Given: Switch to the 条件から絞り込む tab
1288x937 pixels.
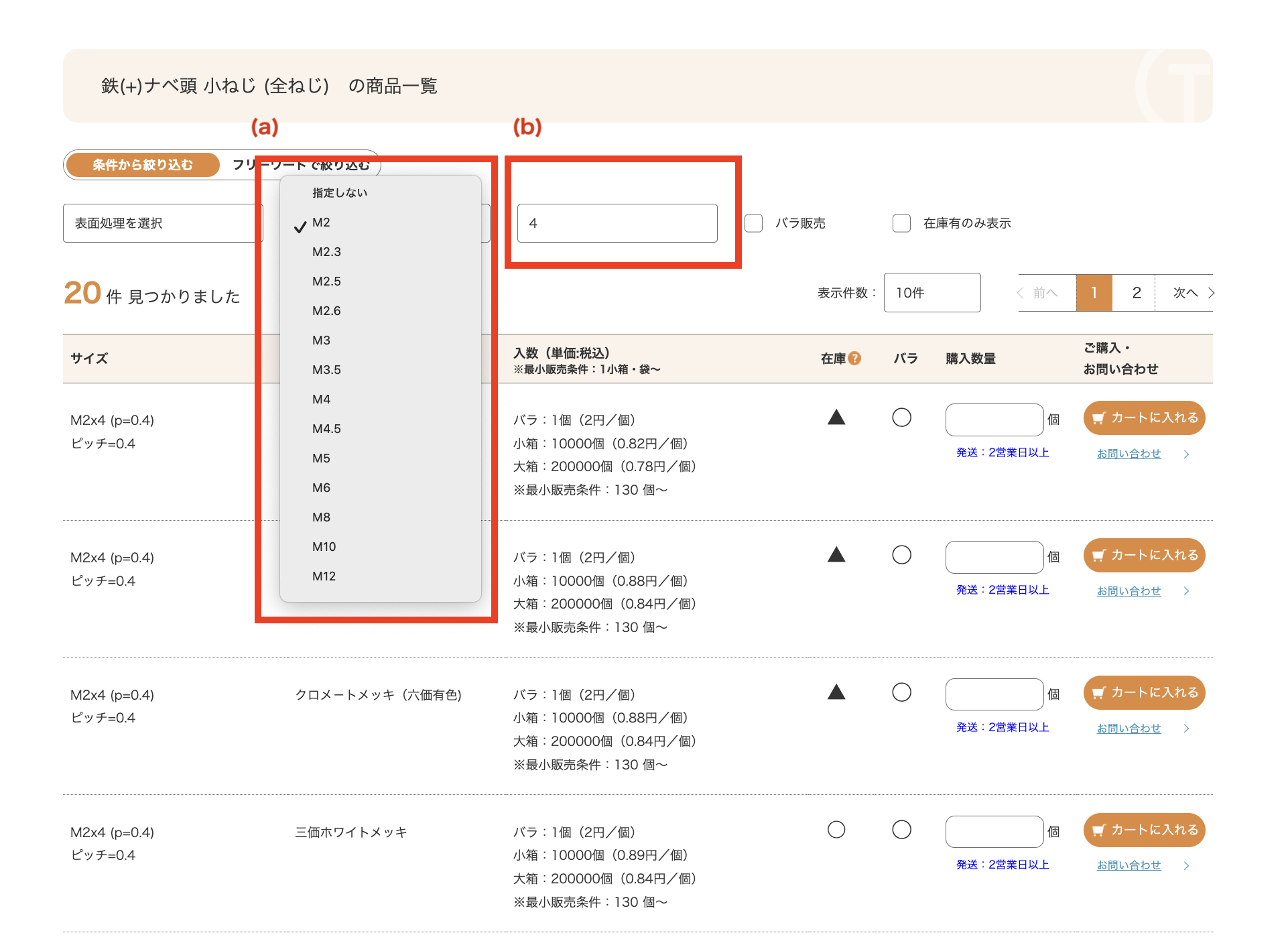Looking at the screenshot, I should click(x=143, y=165).
